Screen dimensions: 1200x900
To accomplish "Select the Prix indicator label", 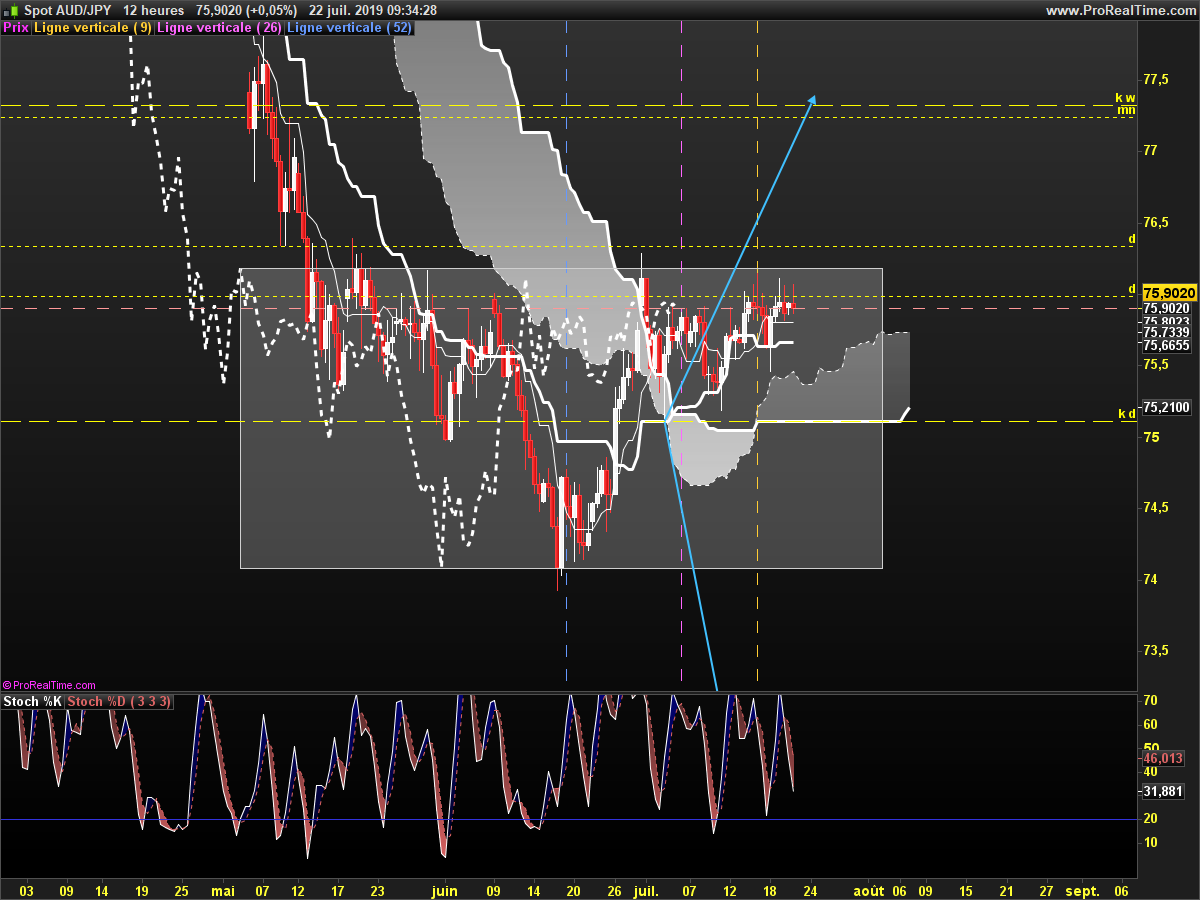I will pos(16,28).
